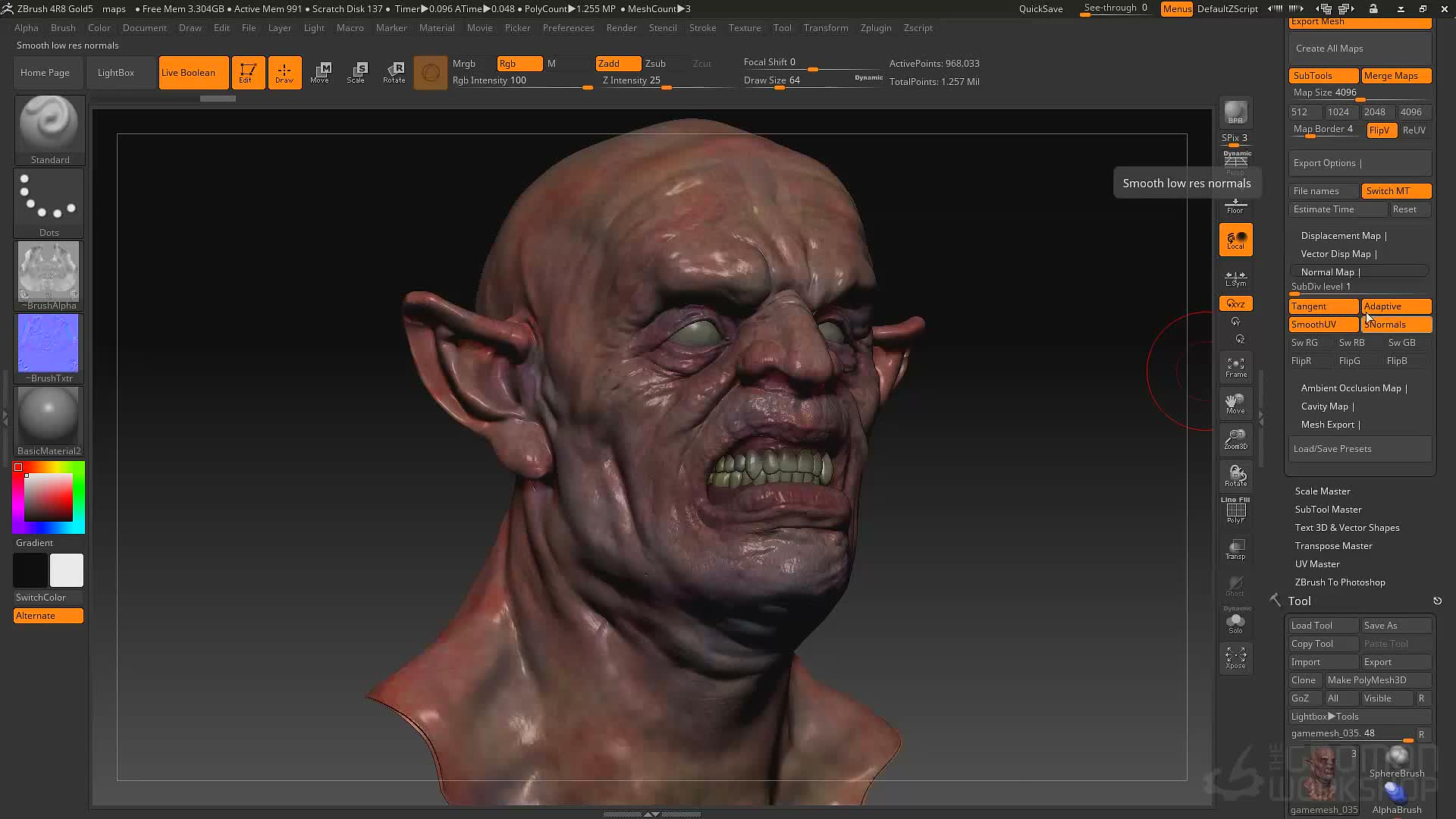Toggle Solo mode icon
The image size is (1456, 819).
[1235, 622]
